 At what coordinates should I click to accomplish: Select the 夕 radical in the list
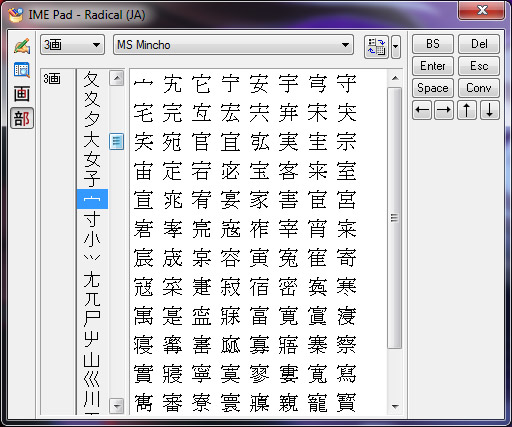pyautogui.click(x=92, y=119)
